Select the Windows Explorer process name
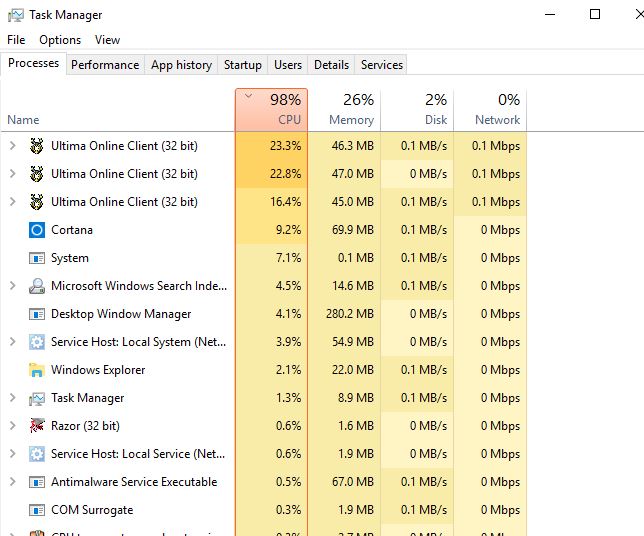644x536 pixels. pos(98,370)
